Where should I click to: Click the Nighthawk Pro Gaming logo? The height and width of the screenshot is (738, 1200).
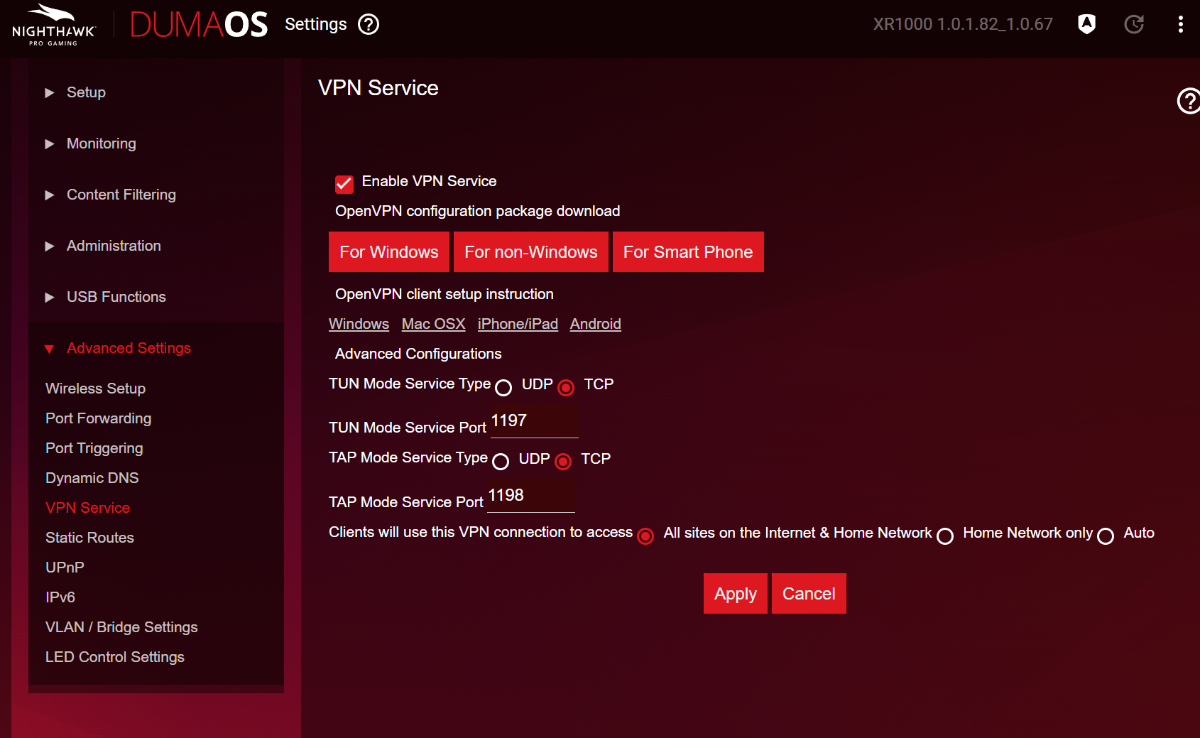(x=54, y=25)
